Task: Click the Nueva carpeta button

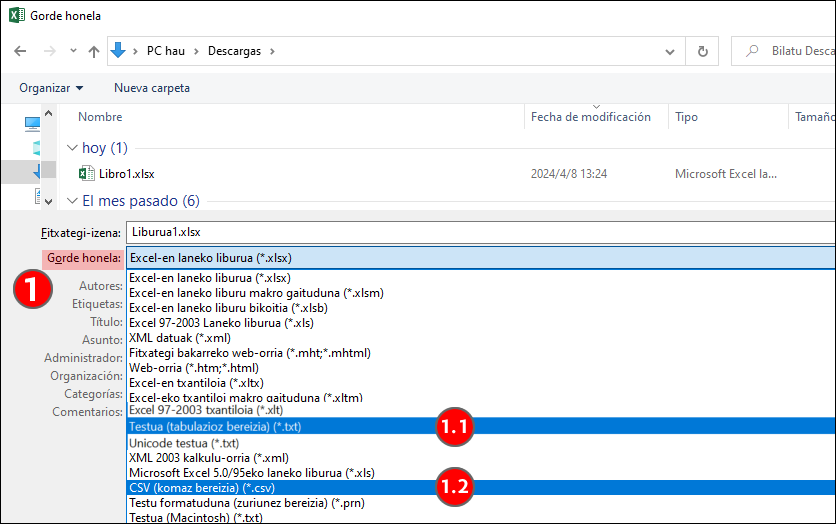Action: click(x=152, y=88)
